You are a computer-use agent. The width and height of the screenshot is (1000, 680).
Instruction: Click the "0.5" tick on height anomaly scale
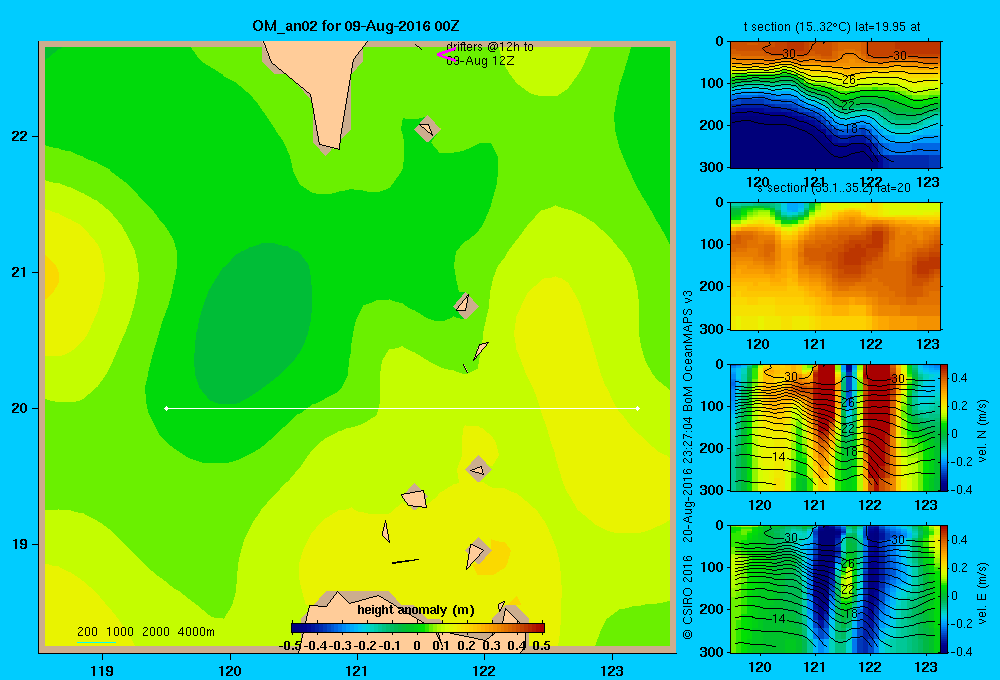point(541,646)
